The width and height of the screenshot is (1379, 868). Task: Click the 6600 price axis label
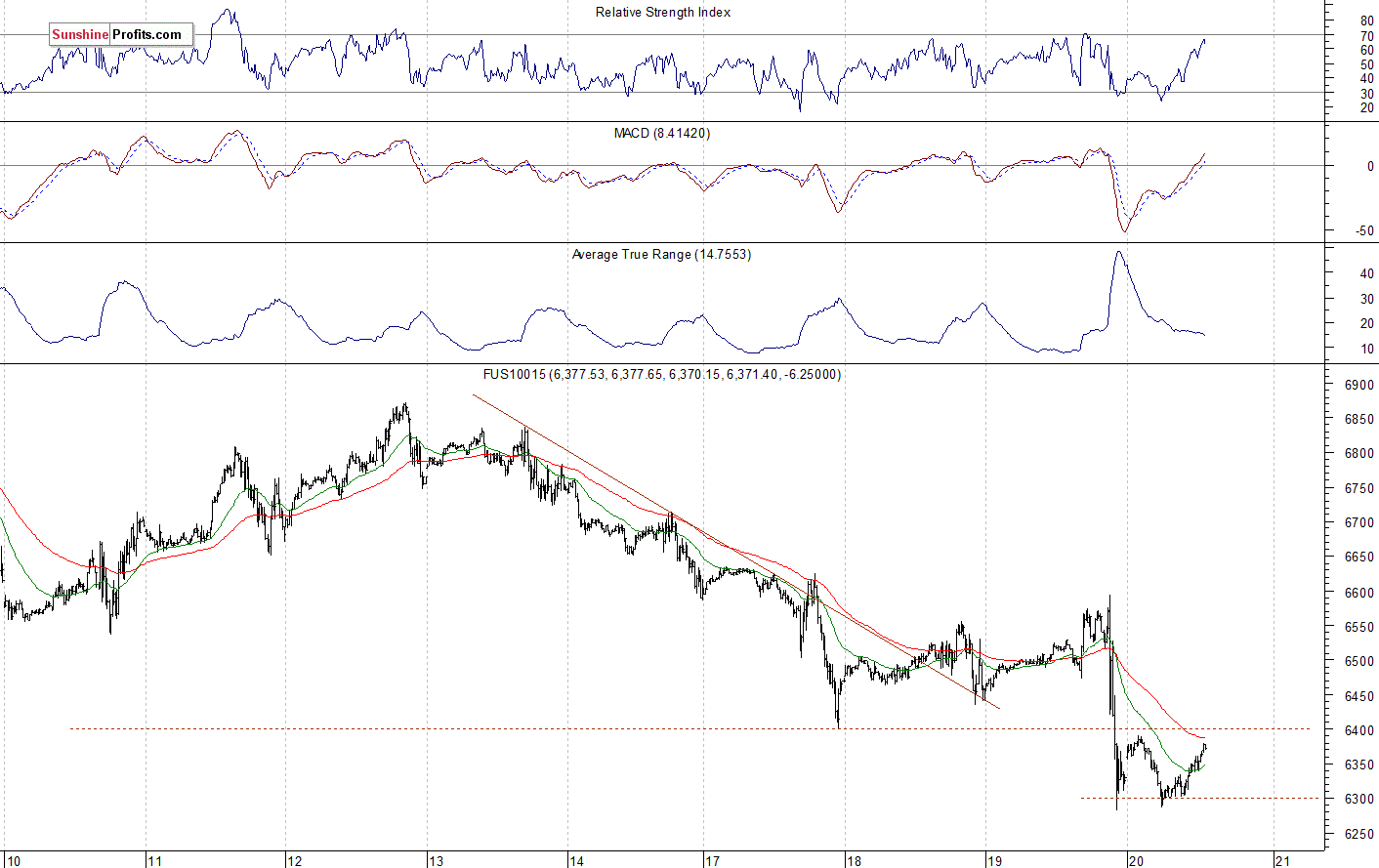point(1358,593)
